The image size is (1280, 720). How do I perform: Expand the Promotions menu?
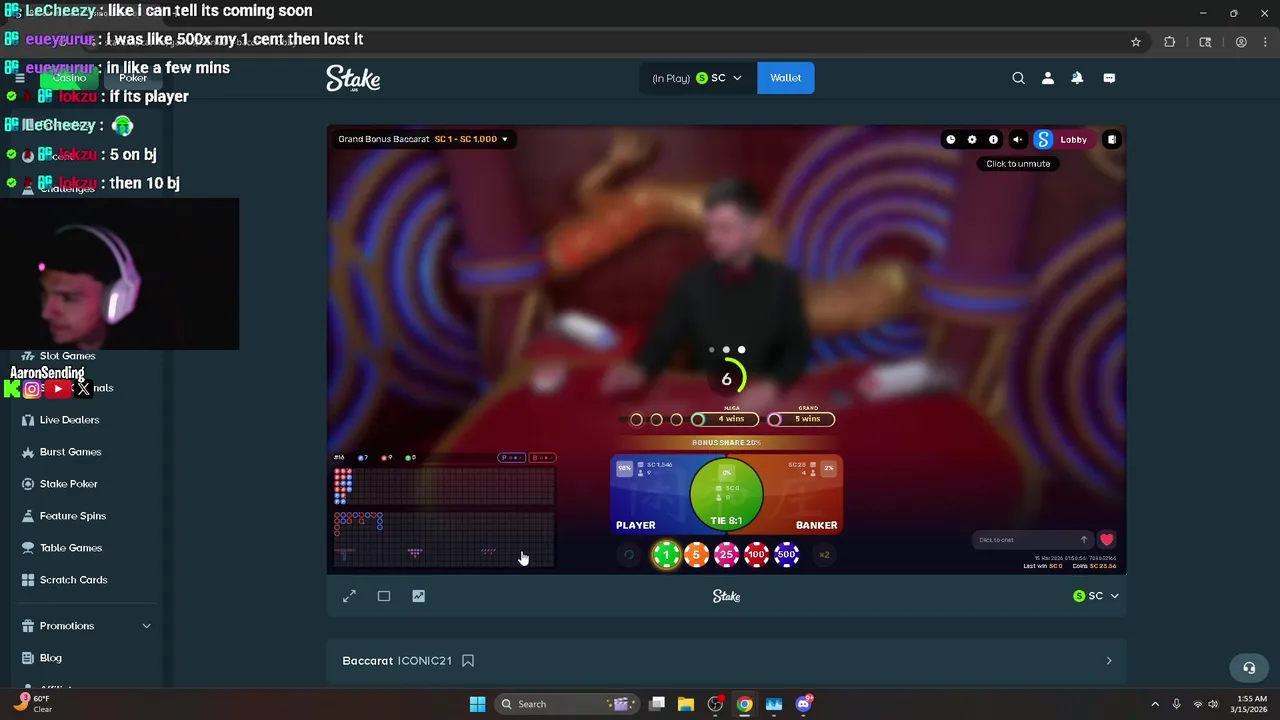pos(86,626)
